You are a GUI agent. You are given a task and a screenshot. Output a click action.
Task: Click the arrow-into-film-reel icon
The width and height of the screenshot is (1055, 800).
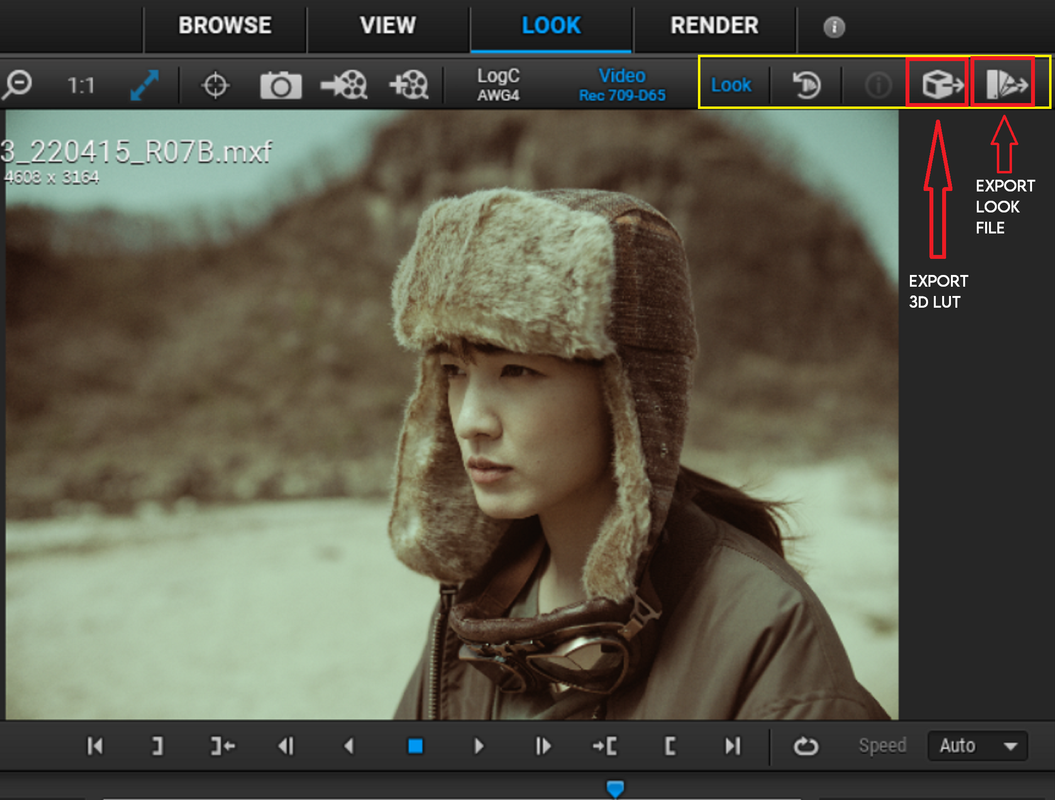[344, 85]
